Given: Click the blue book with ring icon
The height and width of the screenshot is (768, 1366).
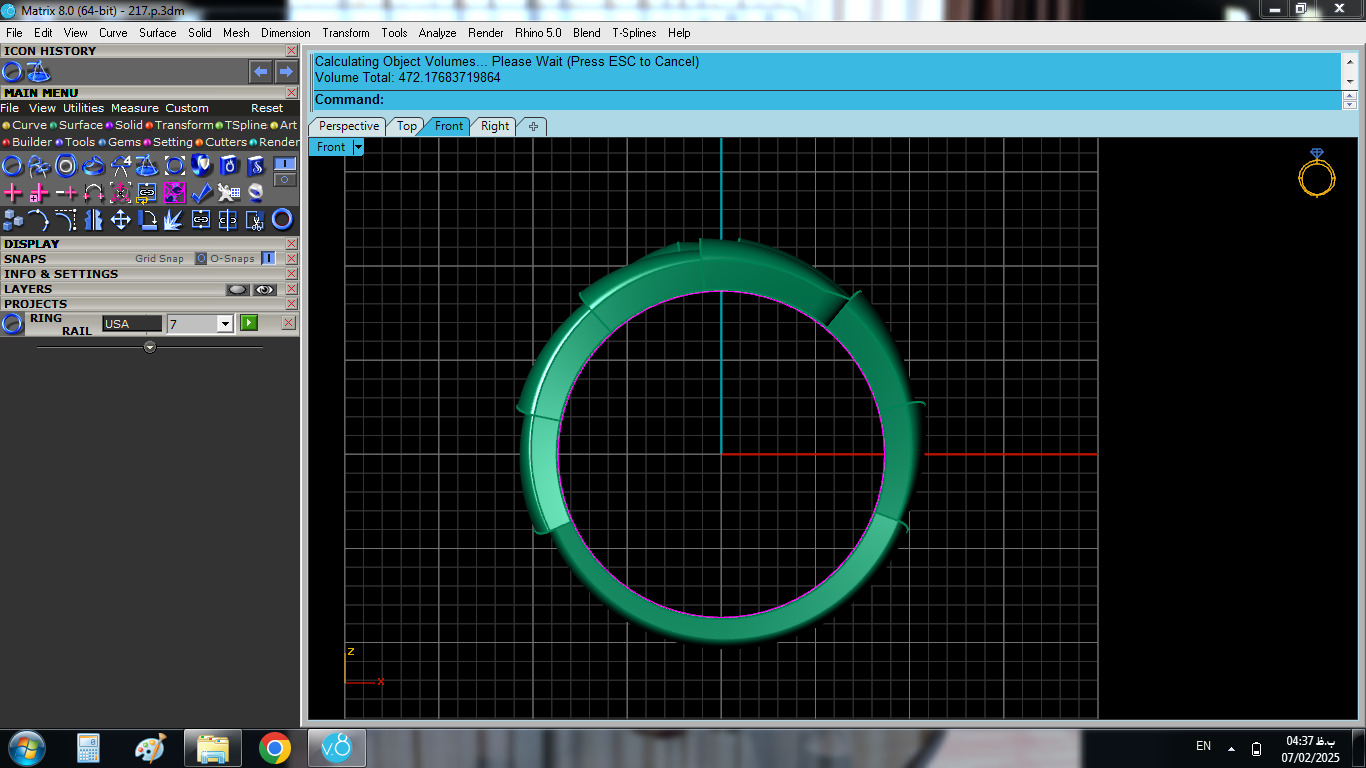Looking at the screenshot, I should (228, 166).
